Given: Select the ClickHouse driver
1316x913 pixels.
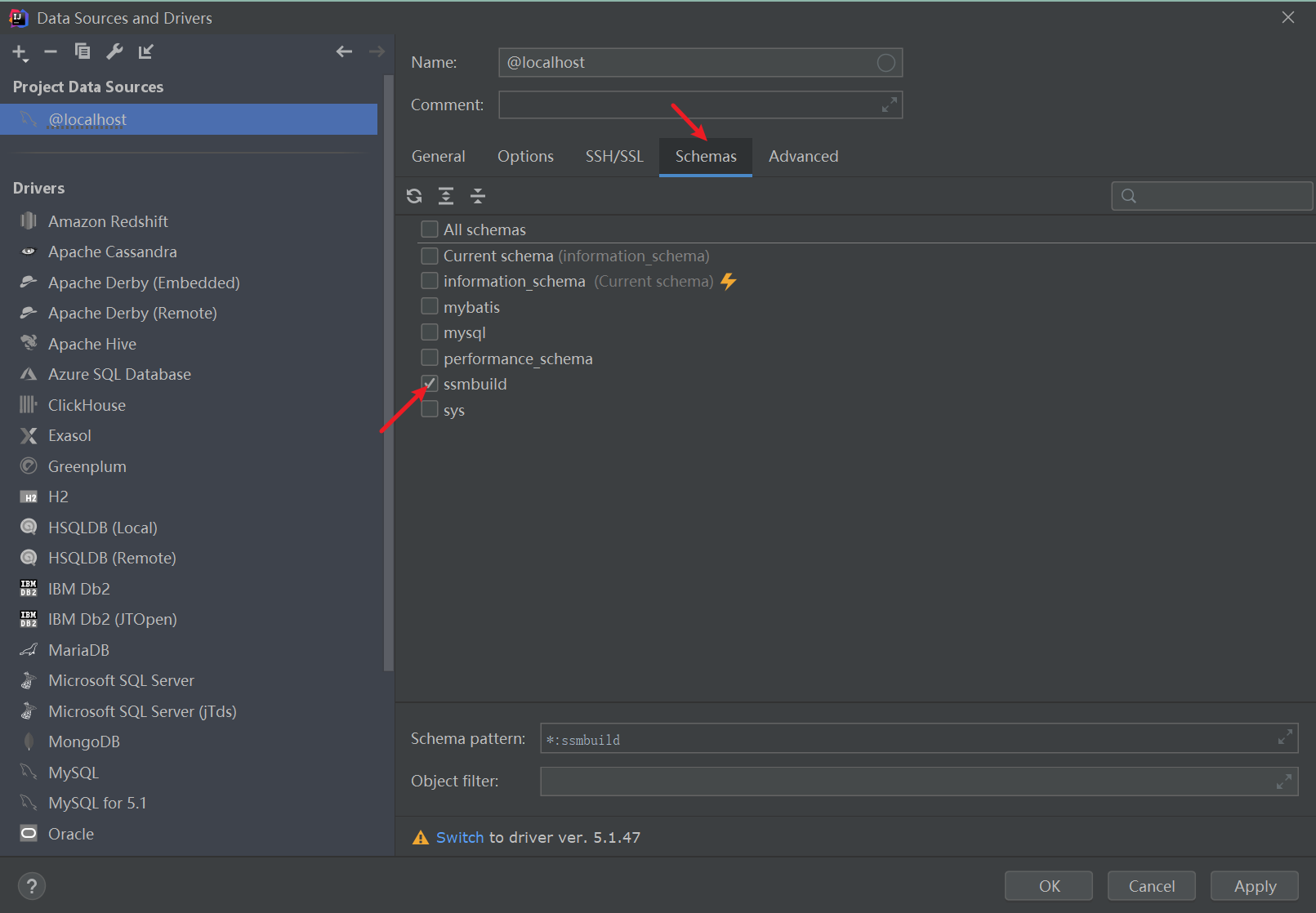Looking at the screenshot, I should pyautogui.click(x=189, y=405).
